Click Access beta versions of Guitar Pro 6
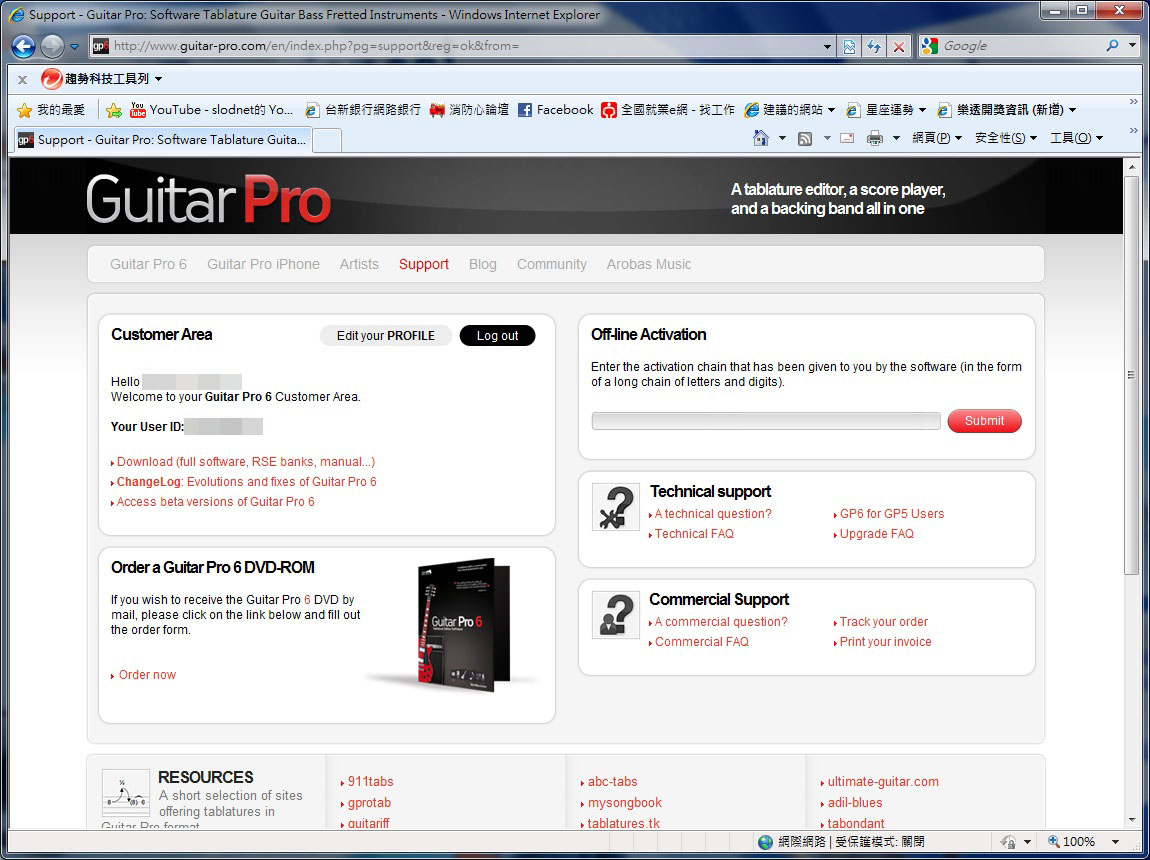 click(x=216, y=501)
